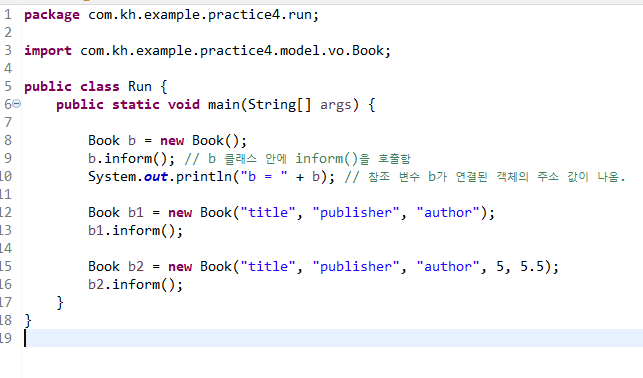This screenshot has height=378, width=643.
Task: Click "publisher" string on line 12
Action: click(x=356, y=212)
